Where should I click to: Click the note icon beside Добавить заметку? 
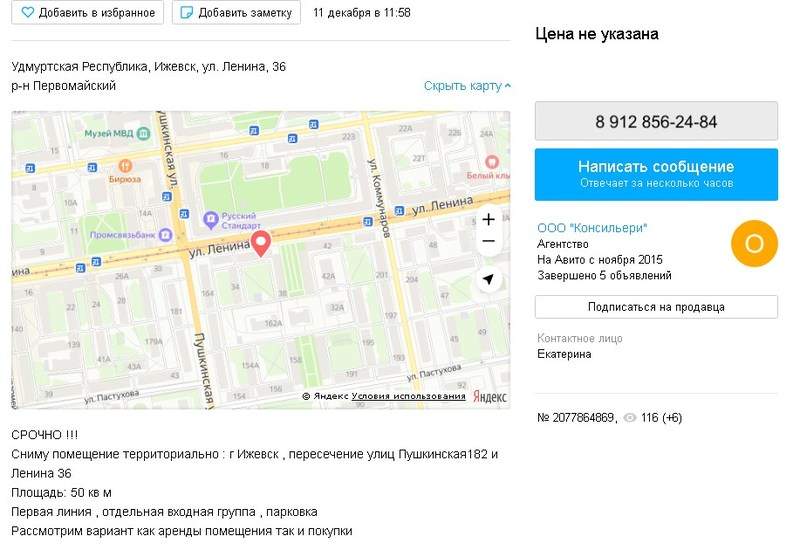click(x=187, y=12)
